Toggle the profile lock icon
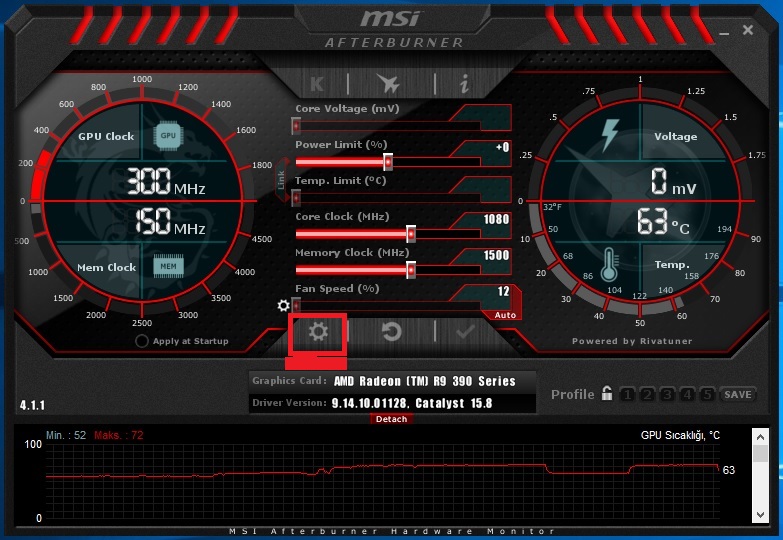 tap(607, 394)
